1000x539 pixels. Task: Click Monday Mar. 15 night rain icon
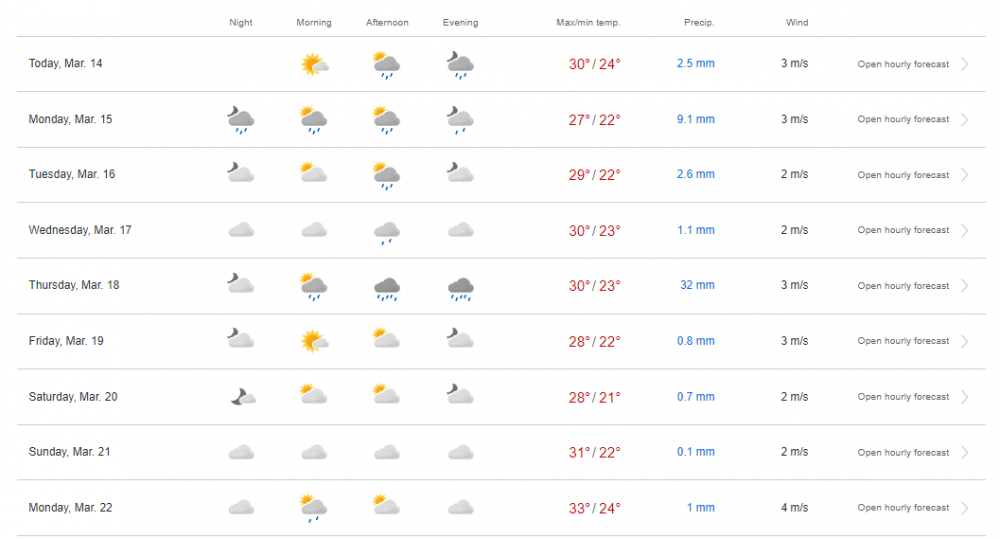tap(240, 120)
